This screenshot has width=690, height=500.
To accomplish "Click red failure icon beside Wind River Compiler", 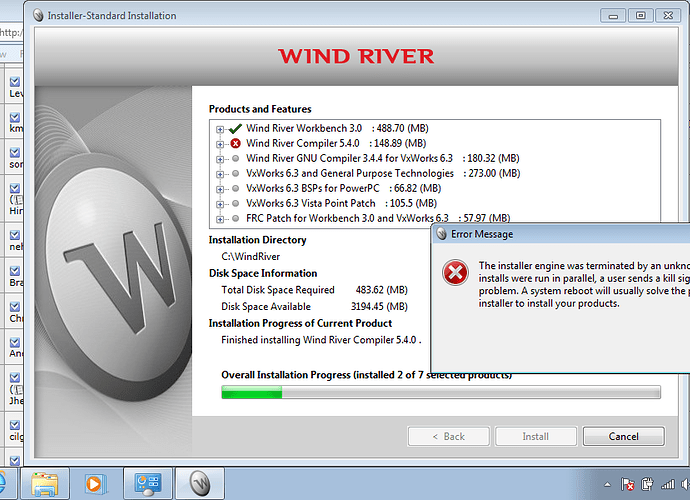I will pyautogui.click(x=236, y=143).
